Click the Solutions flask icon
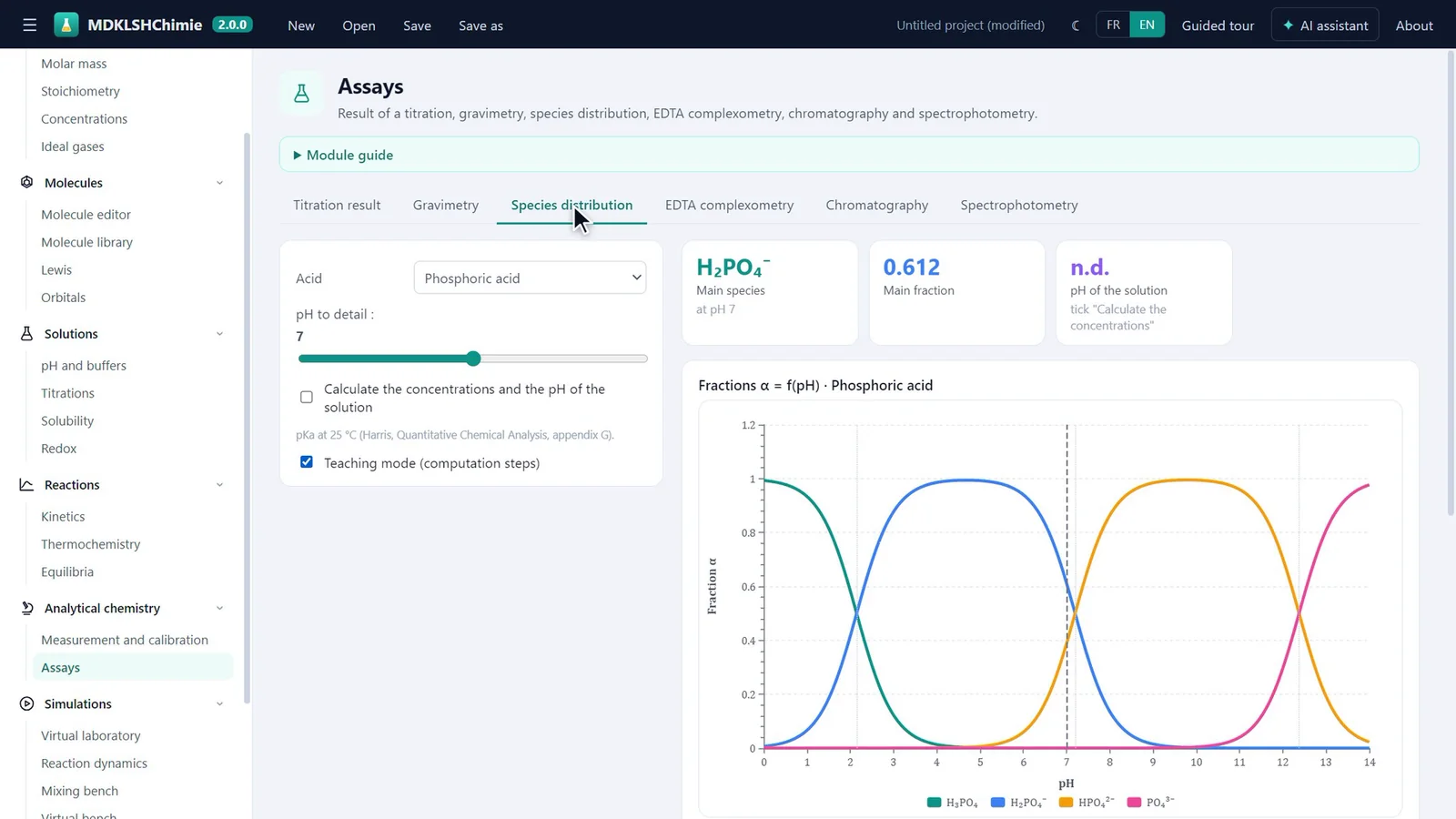 [27, 334]
